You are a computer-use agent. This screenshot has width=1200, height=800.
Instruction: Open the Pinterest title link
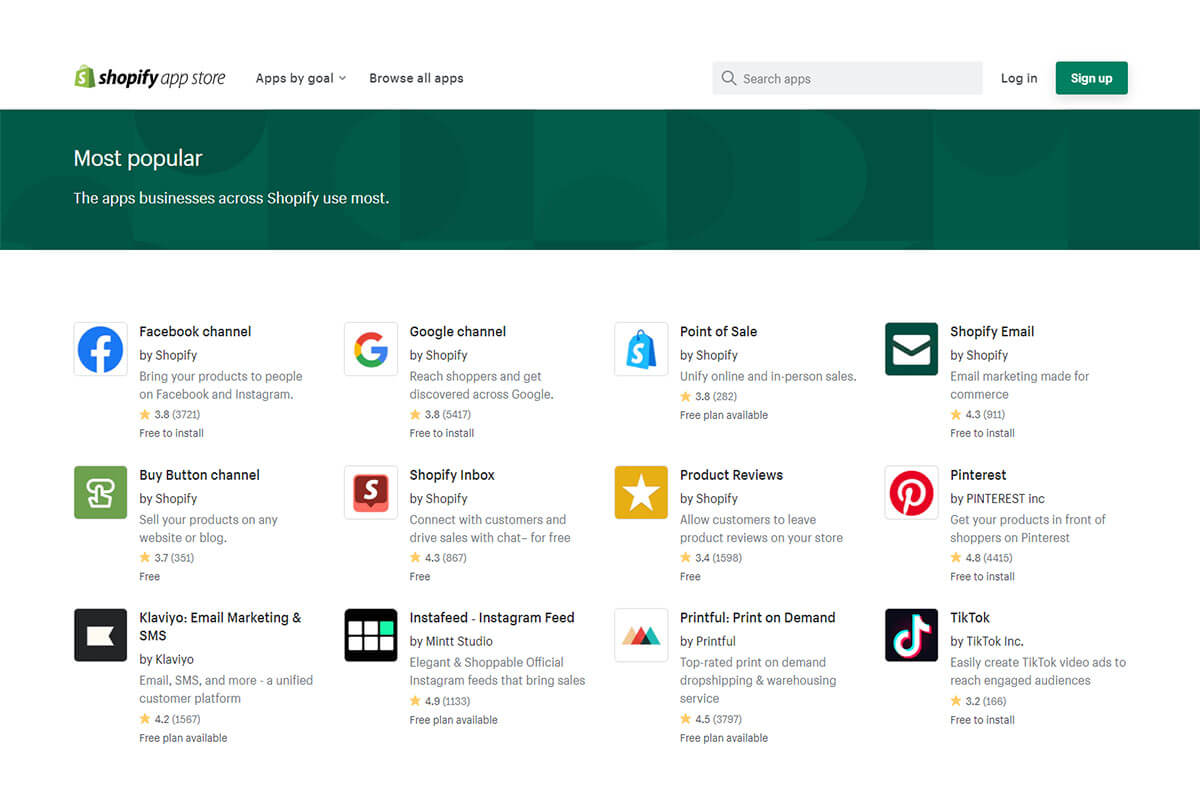pos(978,474)
